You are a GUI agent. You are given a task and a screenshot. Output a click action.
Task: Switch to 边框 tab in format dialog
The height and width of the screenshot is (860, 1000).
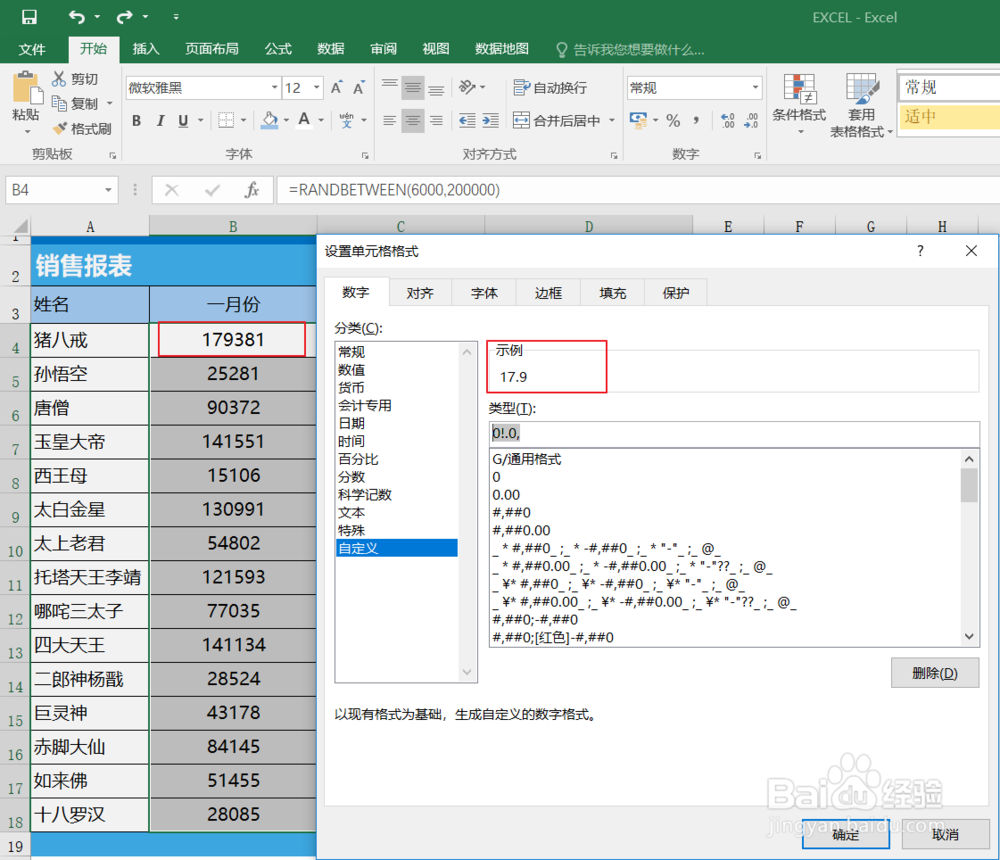click(x=548, y=293)
